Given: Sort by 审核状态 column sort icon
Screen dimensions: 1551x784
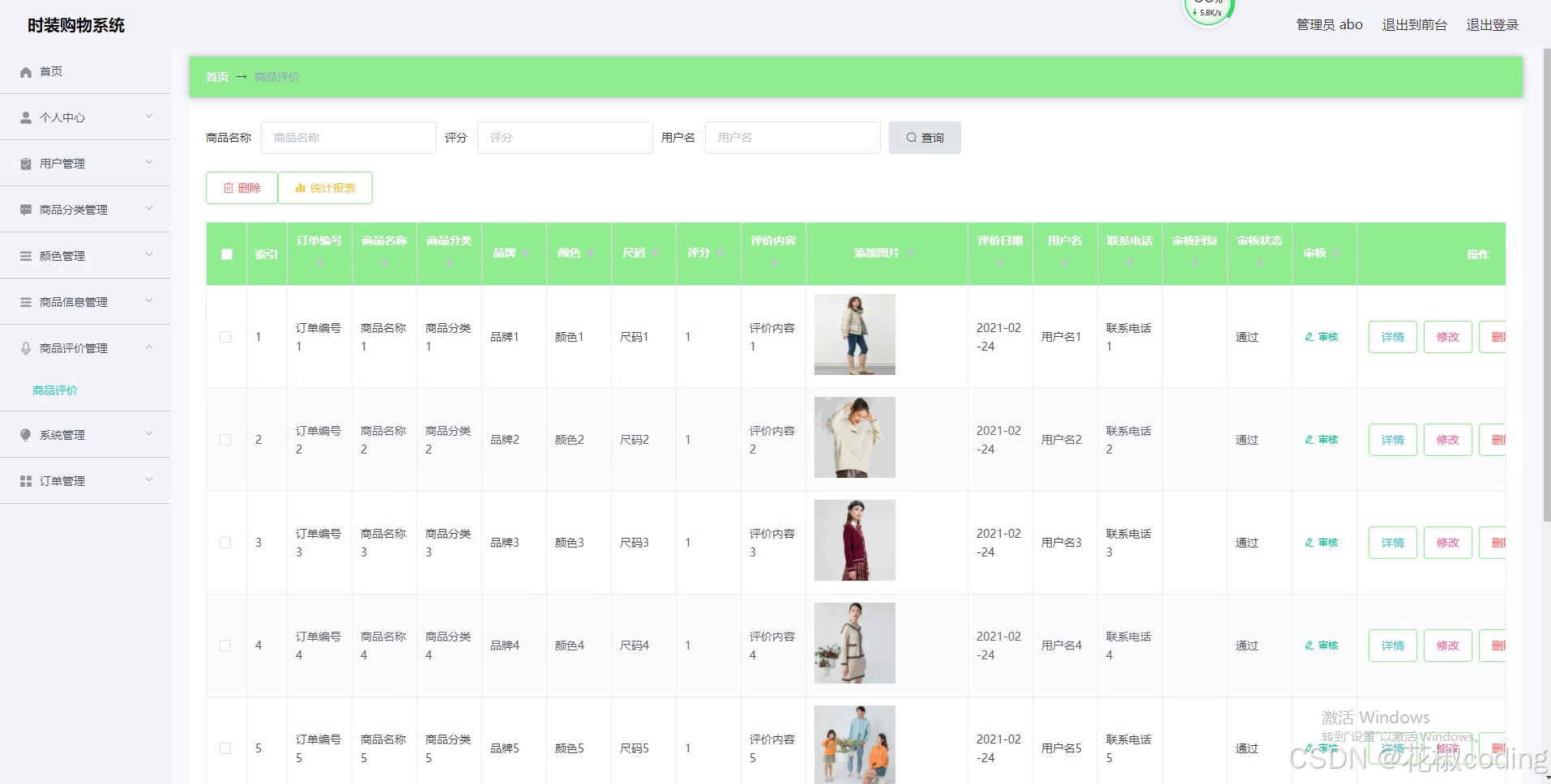Looking at the screenshot, I should tap(1259, 262).
